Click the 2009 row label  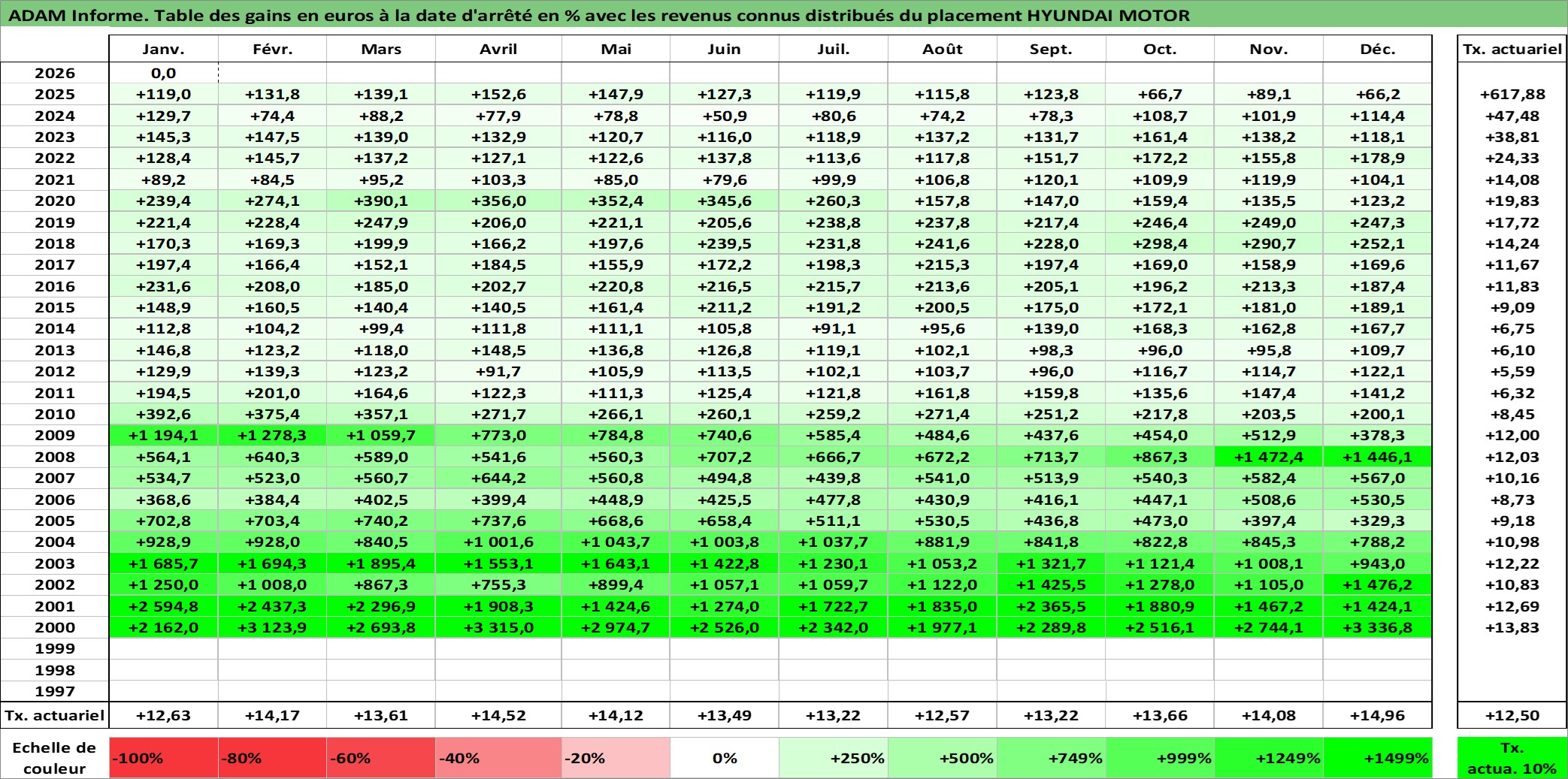click(x=55, y=435)
